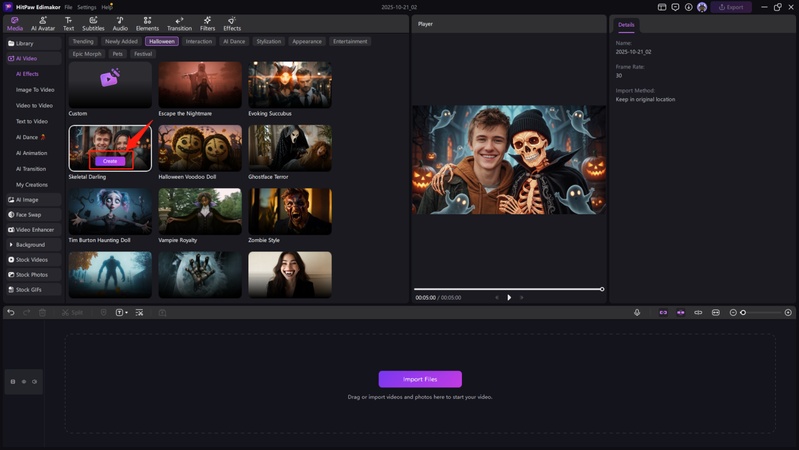Open the Settings menu

click(87, 7)
